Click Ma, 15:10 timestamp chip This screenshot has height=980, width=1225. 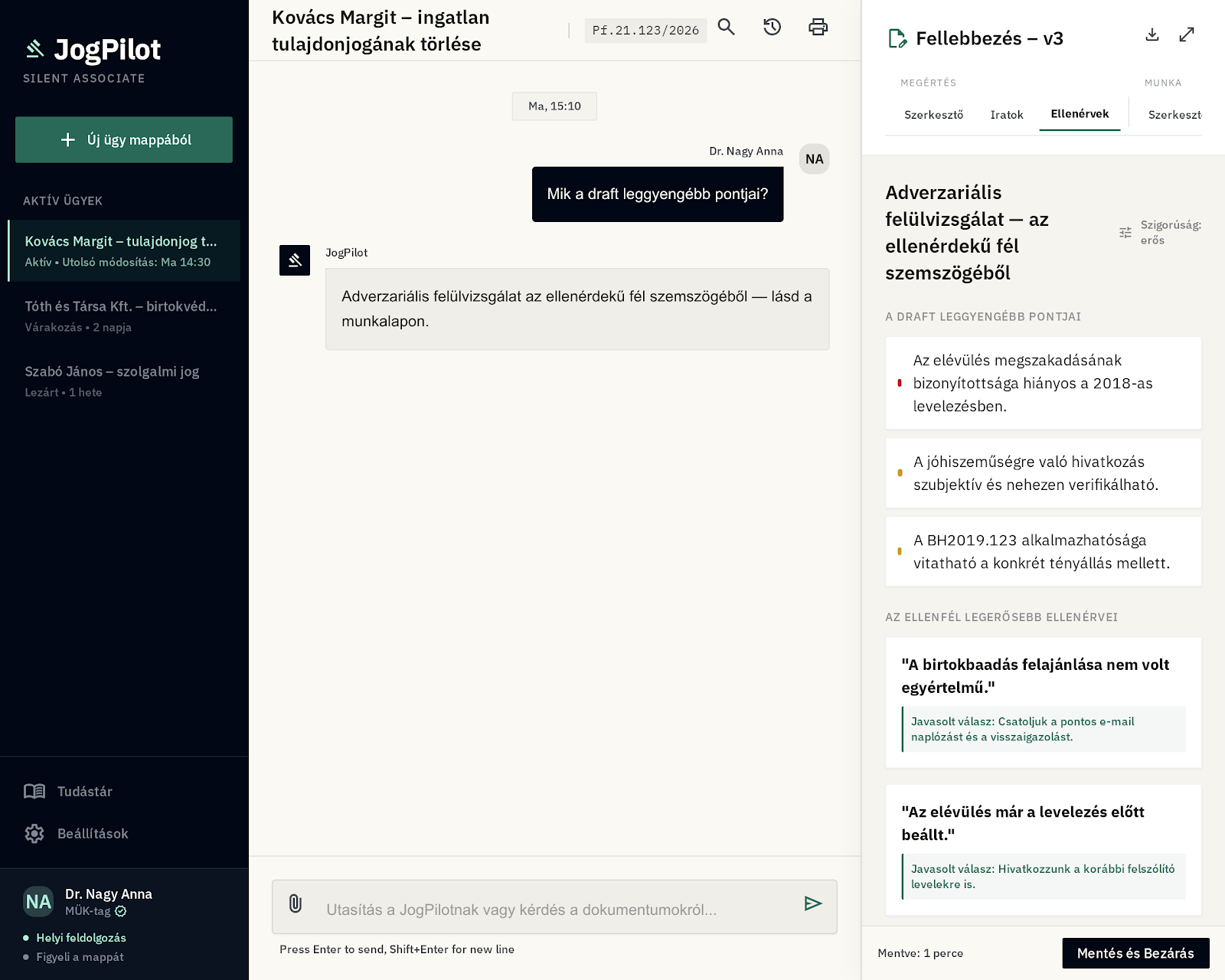coord(554,106)
